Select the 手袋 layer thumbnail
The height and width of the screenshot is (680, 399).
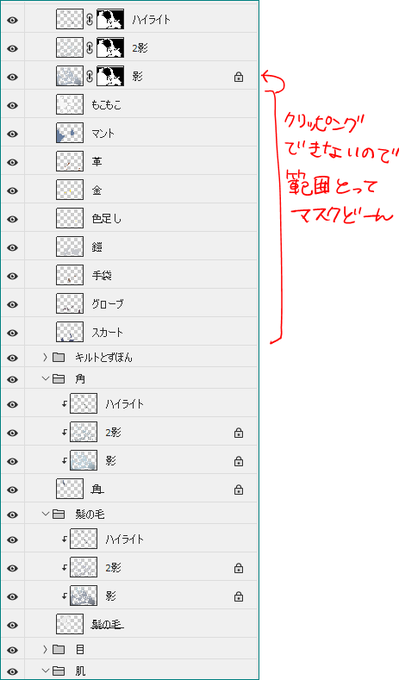[x=70, y=275]
